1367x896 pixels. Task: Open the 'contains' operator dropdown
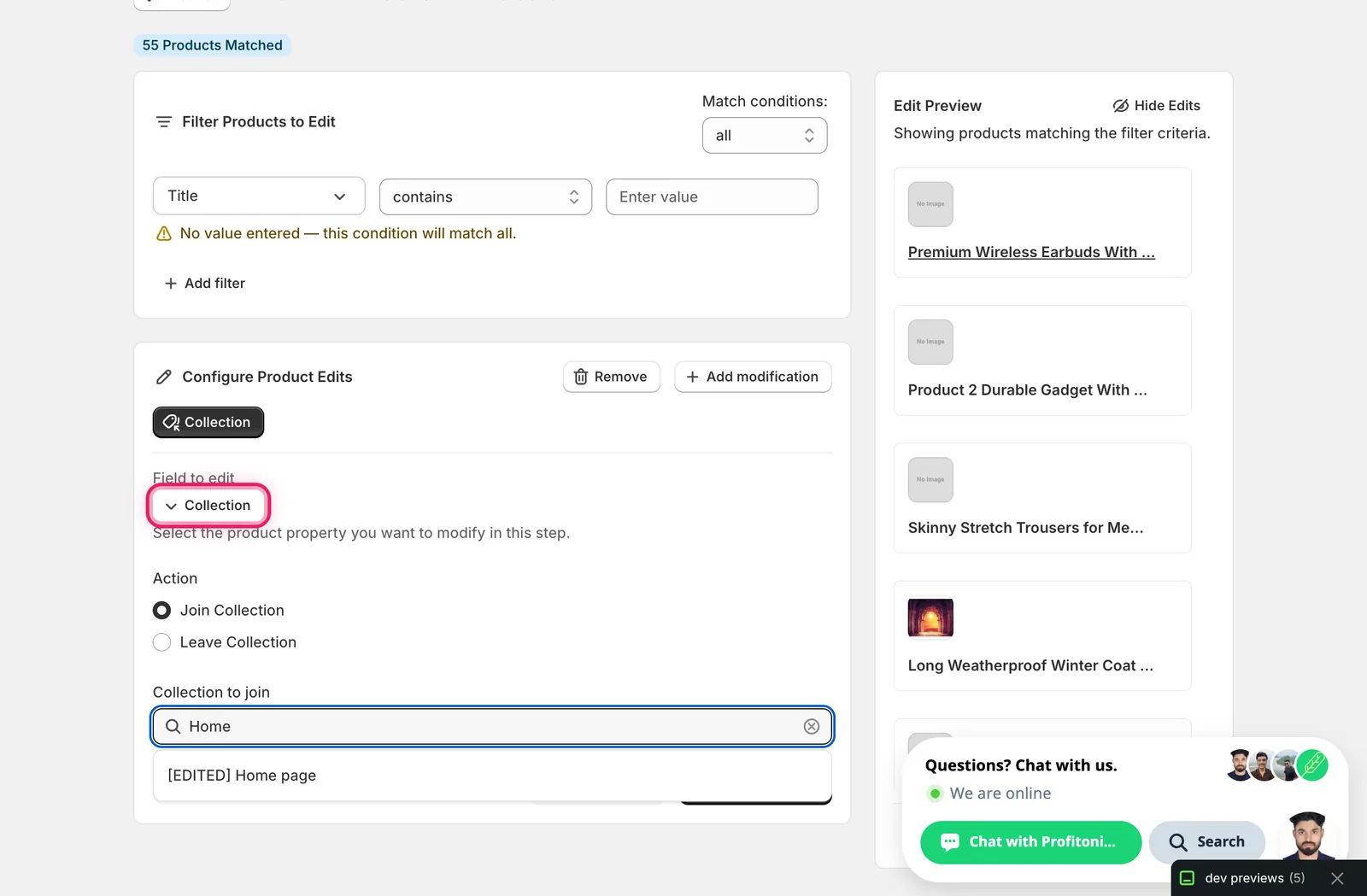pyautogui.click(x=485, y=196)
